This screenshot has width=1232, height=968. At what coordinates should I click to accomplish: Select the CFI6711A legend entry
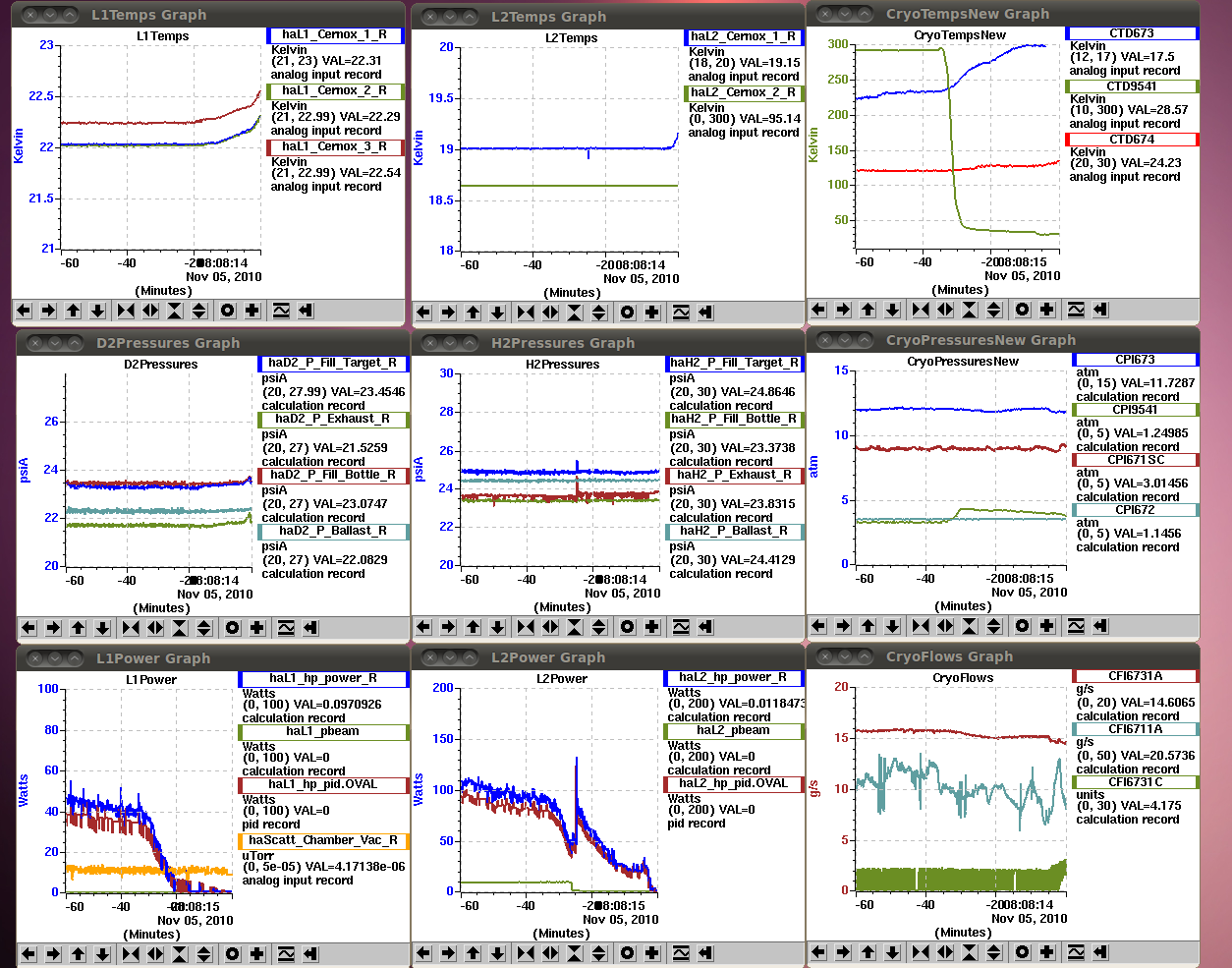point(1136,729)
